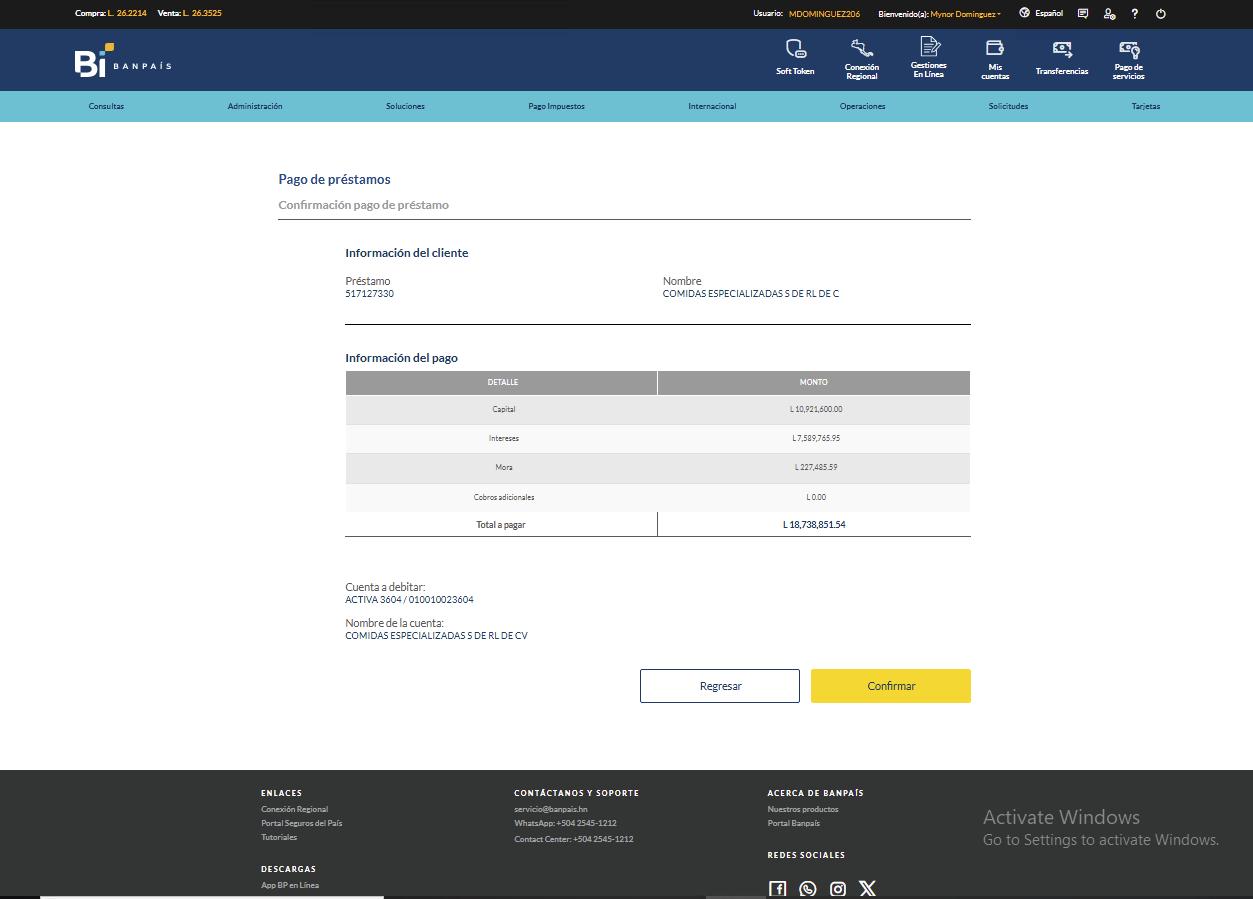This screenshot has height=899, width=1253.
Task: Open the Tarjetas menu
Action: click(x=1146, y=106)
